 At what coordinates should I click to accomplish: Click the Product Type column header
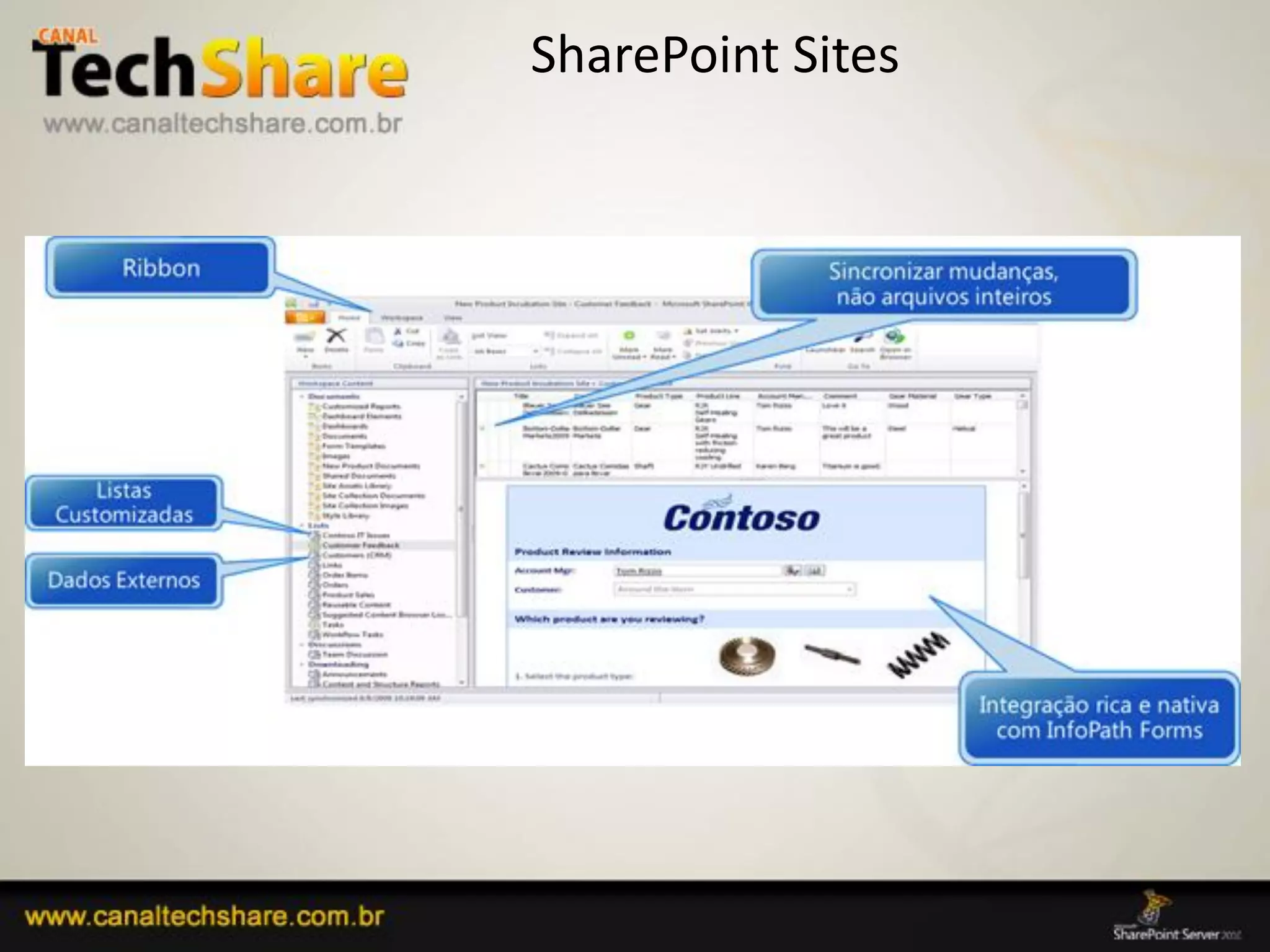point(658,395)
